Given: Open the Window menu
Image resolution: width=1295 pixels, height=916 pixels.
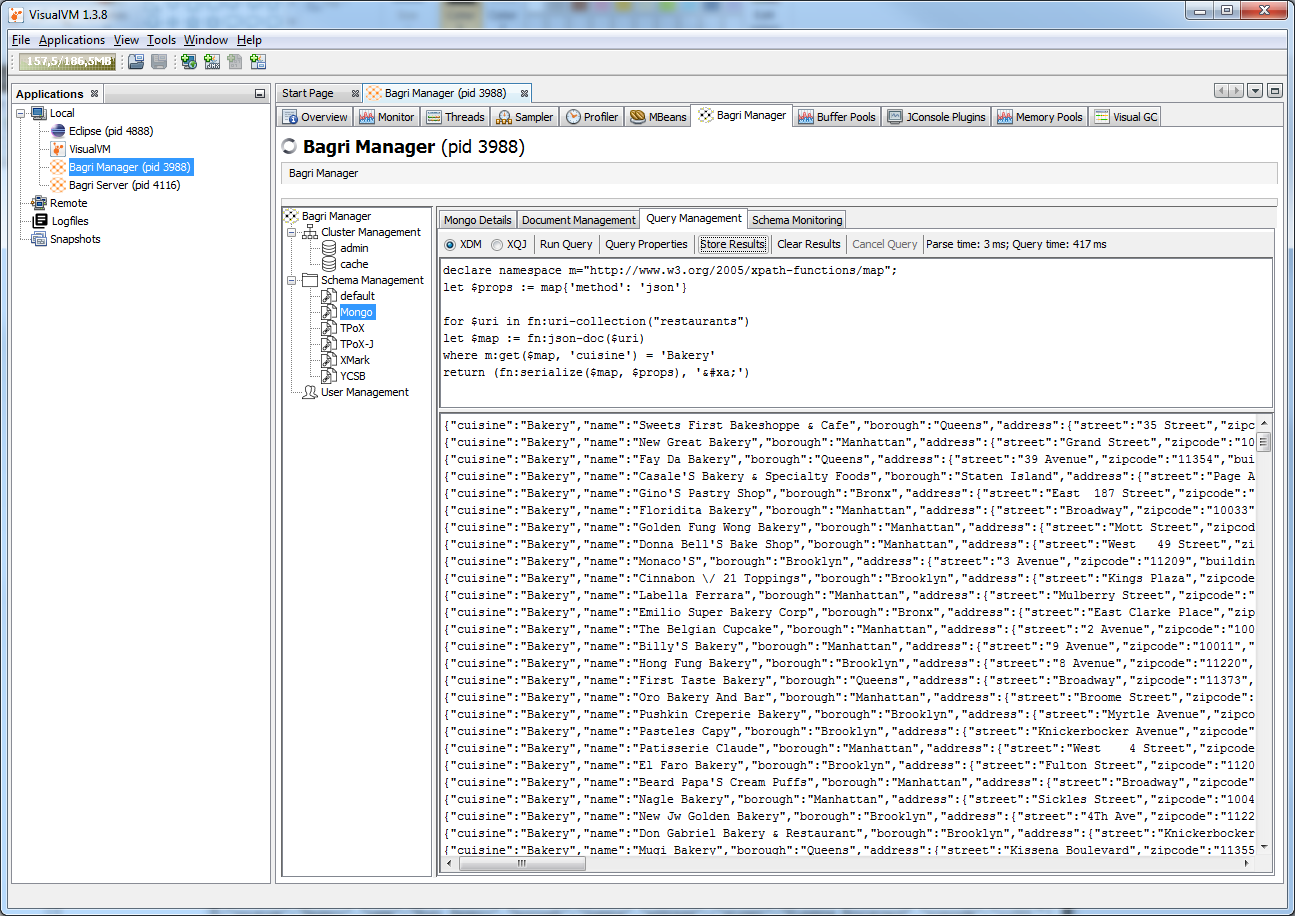Looking at the screenshot, I should pyautogui.click(x=206, y=40).
